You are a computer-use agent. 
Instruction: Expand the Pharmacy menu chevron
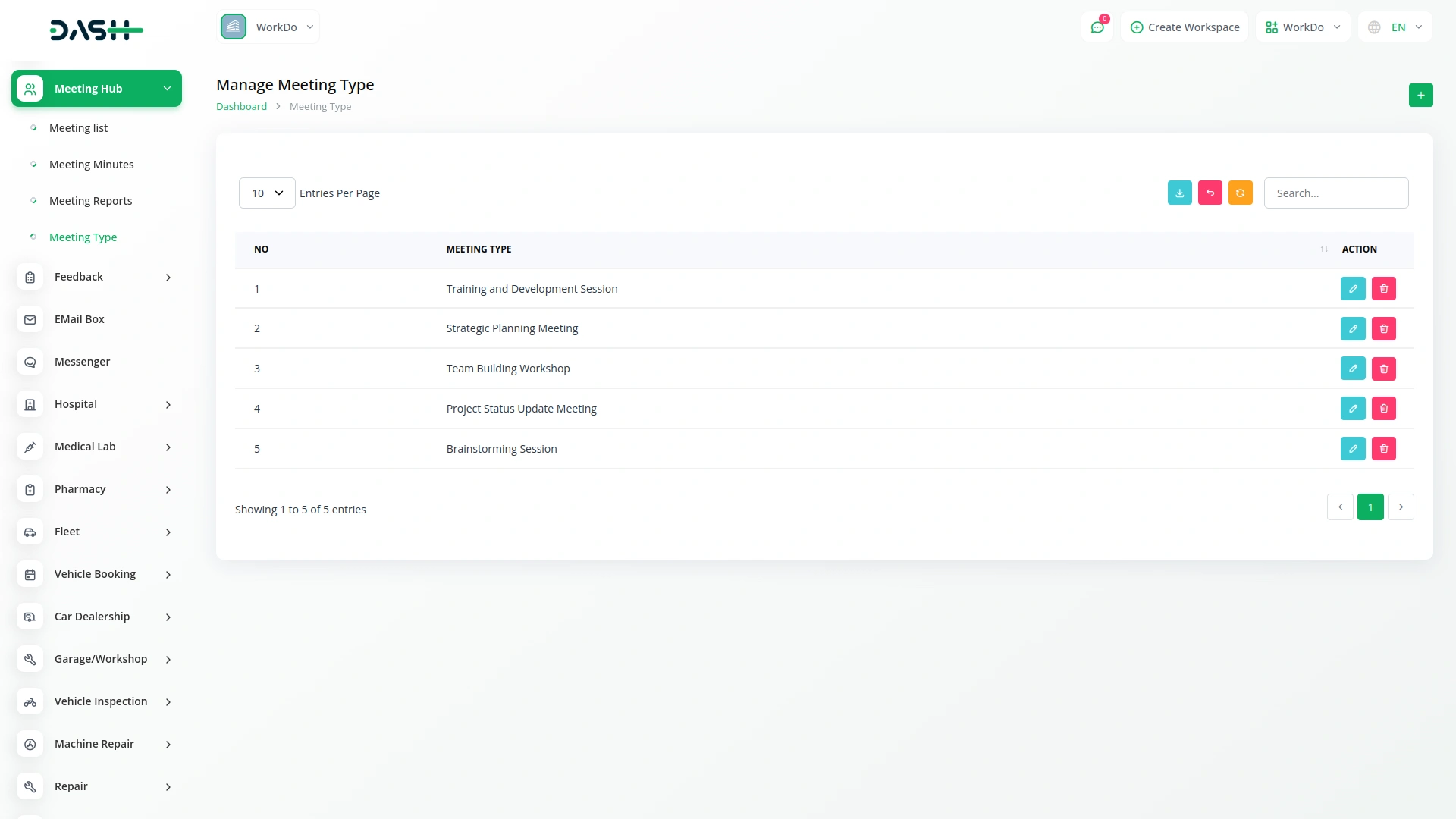click(x=168, y=490)
